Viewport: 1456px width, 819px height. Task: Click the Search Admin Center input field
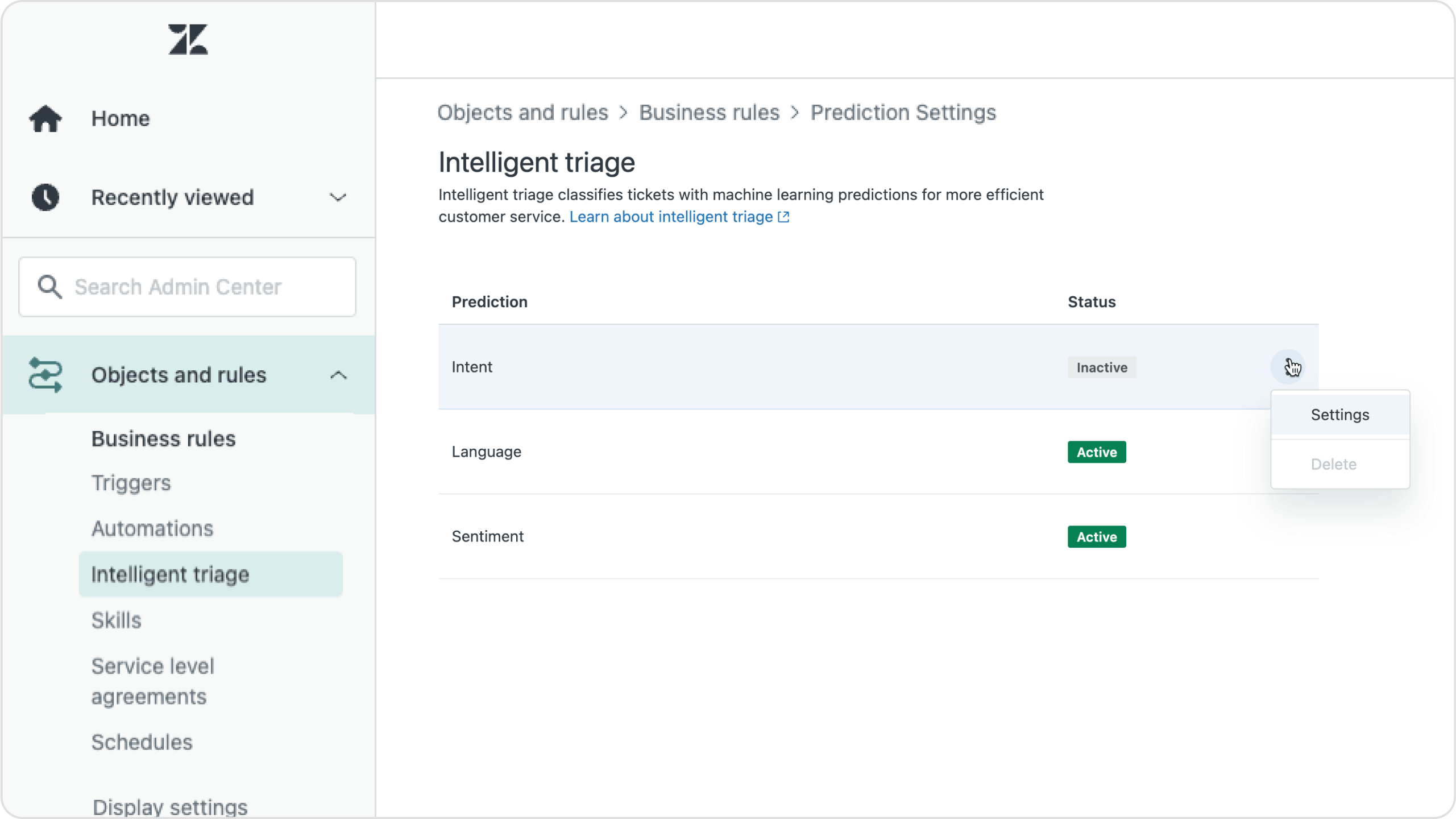[187, 287]
